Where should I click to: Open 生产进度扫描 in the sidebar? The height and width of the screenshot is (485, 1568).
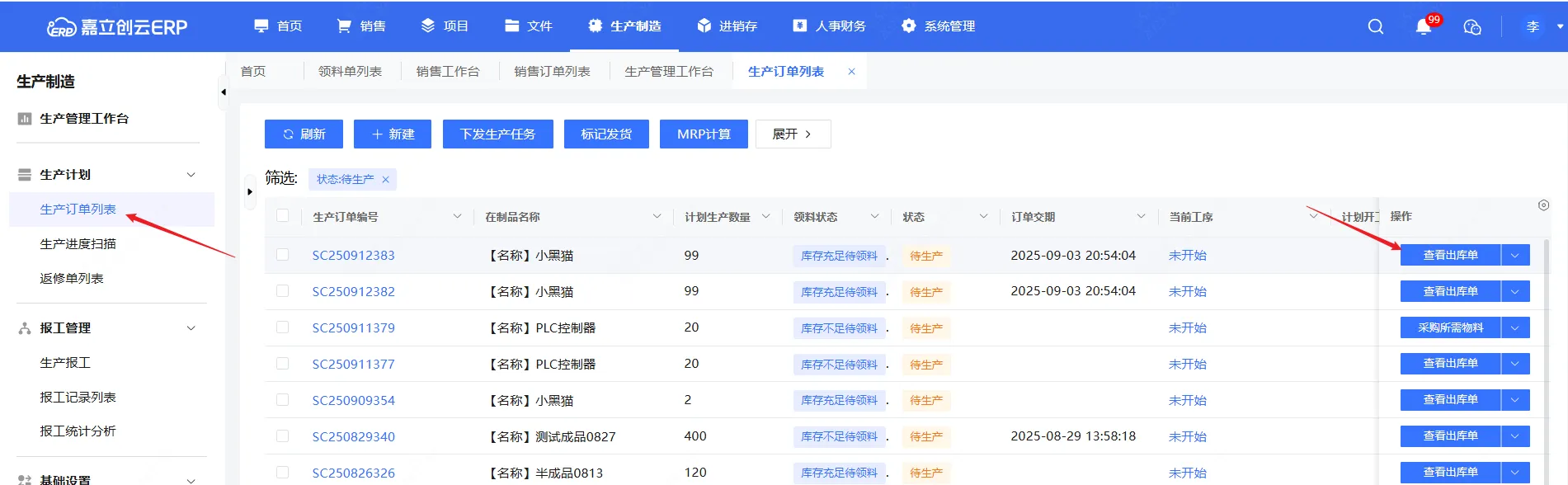click(78, 244)
